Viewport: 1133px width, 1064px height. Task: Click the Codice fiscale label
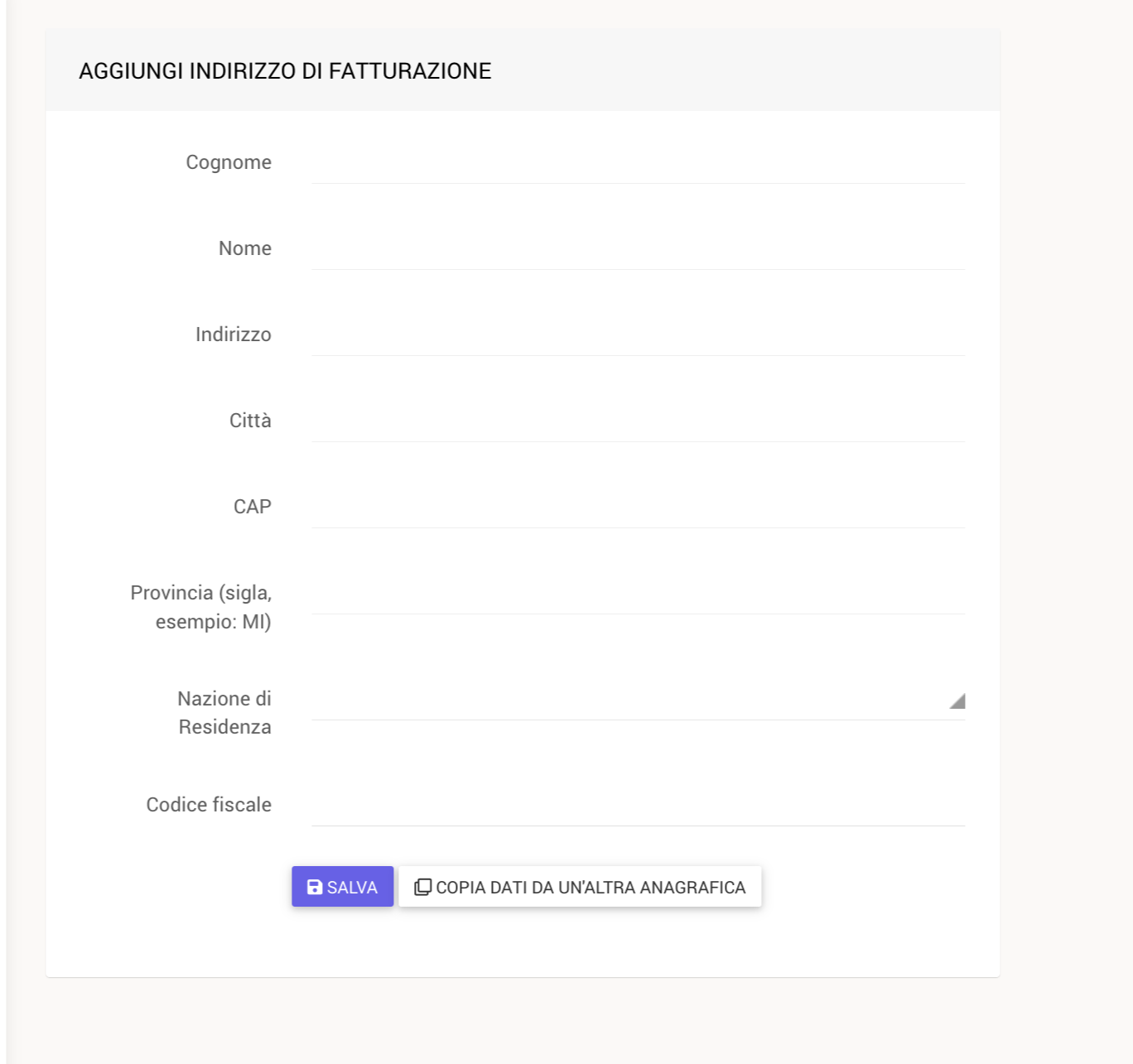click(209, 805)
